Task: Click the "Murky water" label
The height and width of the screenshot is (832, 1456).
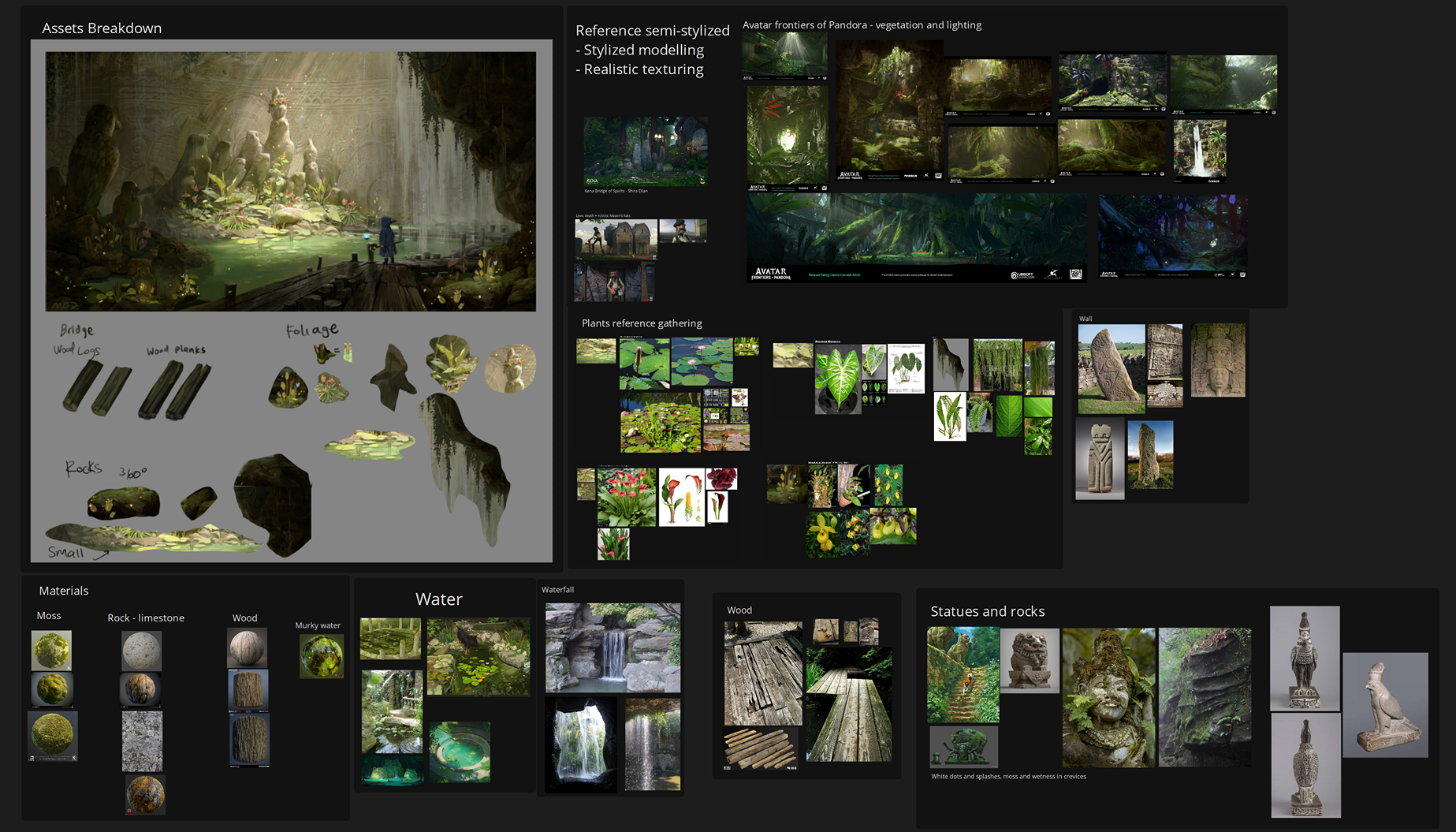Action: 318,625
